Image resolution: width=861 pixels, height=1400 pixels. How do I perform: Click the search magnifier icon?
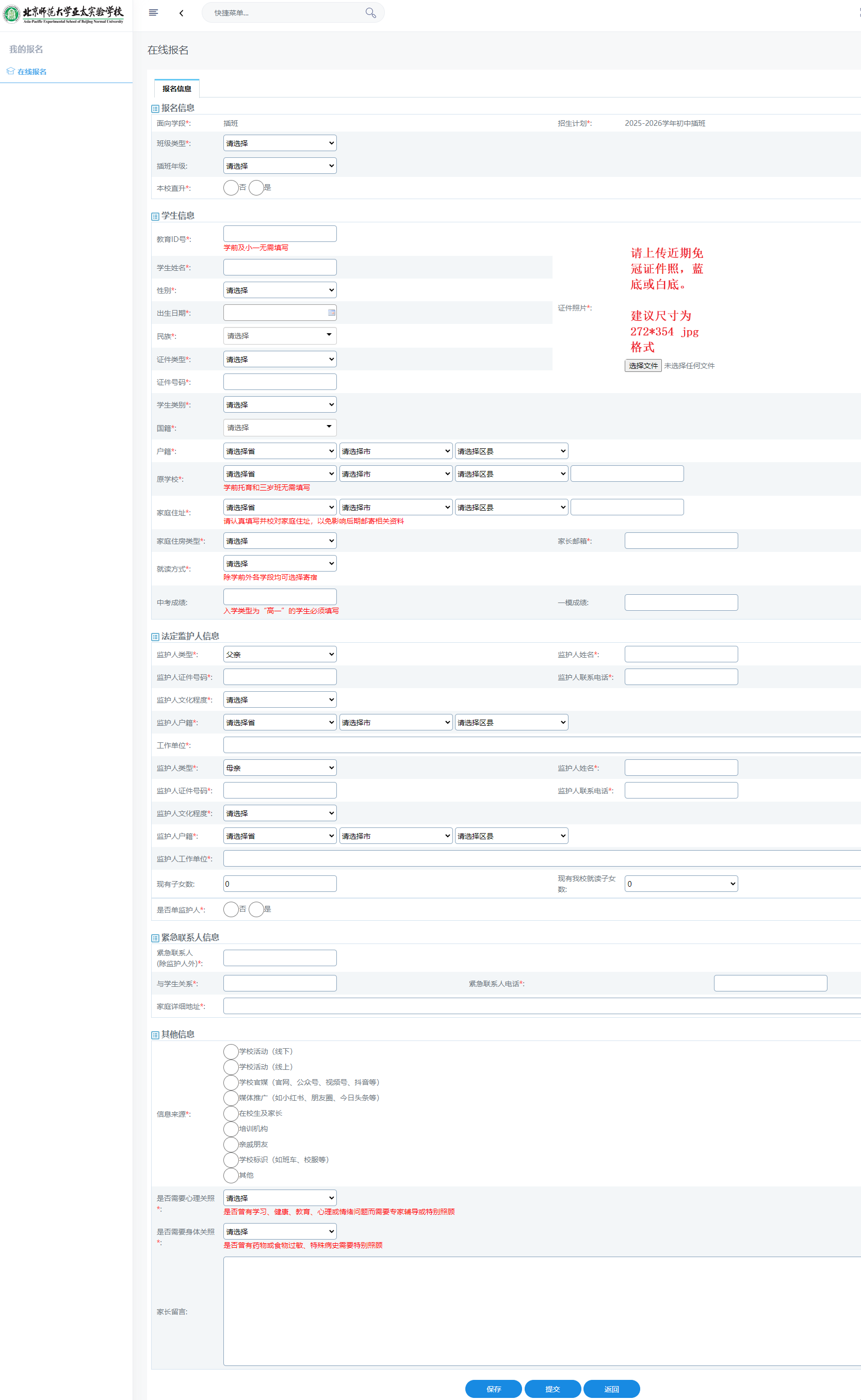click(370, 12)
